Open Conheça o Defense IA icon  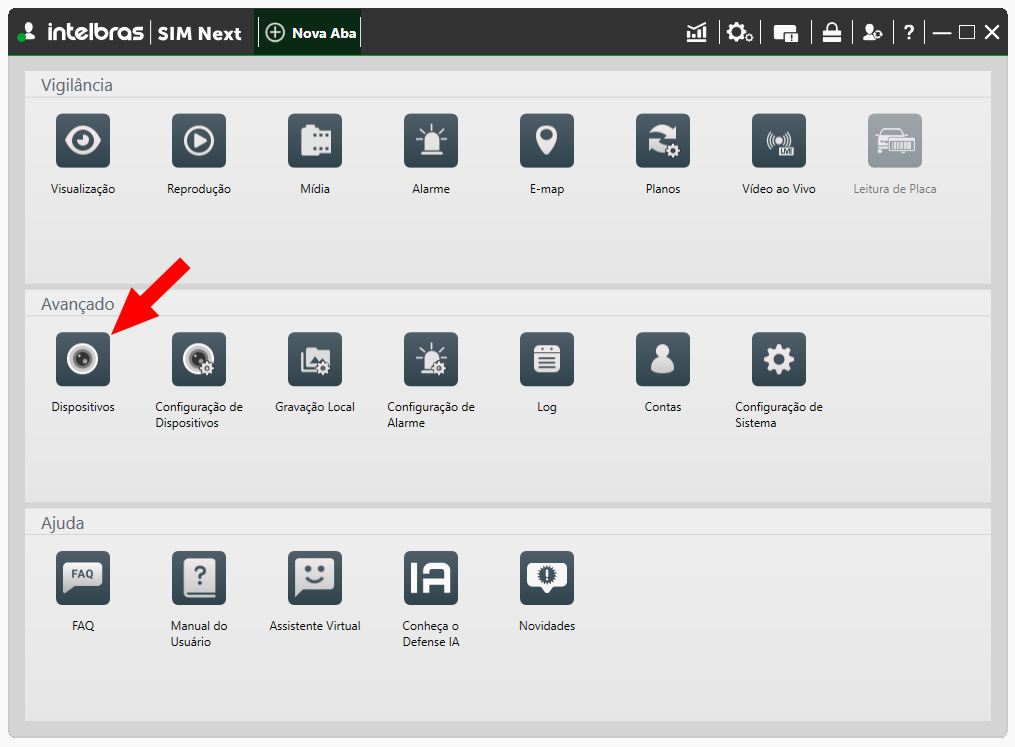click(x=430, y=577)
